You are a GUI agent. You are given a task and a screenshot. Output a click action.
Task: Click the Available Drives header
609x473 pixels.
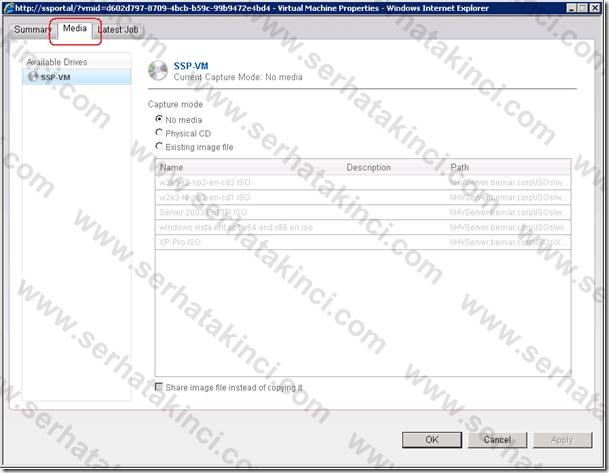tap(77, 62)
